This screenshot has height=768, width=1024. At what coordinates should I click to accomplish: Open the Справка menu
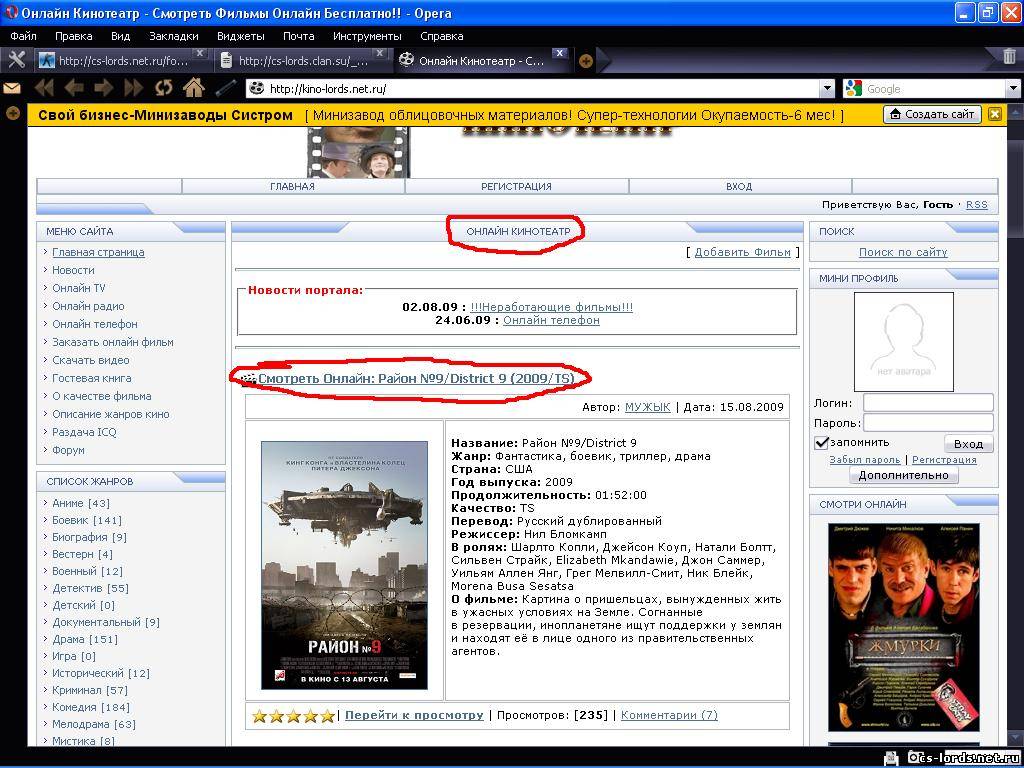tap(441, 36)
